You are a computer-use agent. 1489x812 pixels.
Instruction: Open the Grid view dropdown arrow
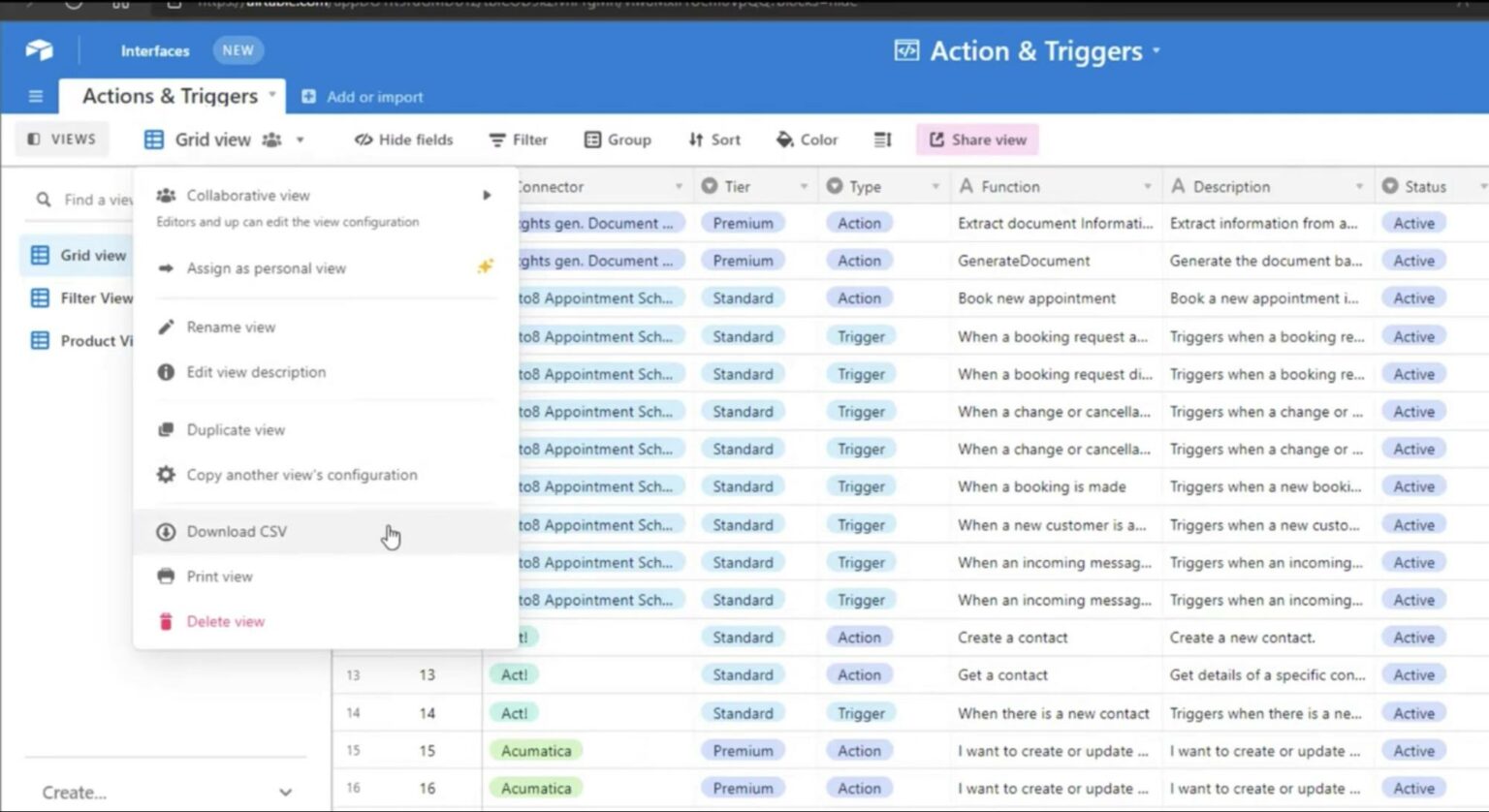[x=300, y=139]
